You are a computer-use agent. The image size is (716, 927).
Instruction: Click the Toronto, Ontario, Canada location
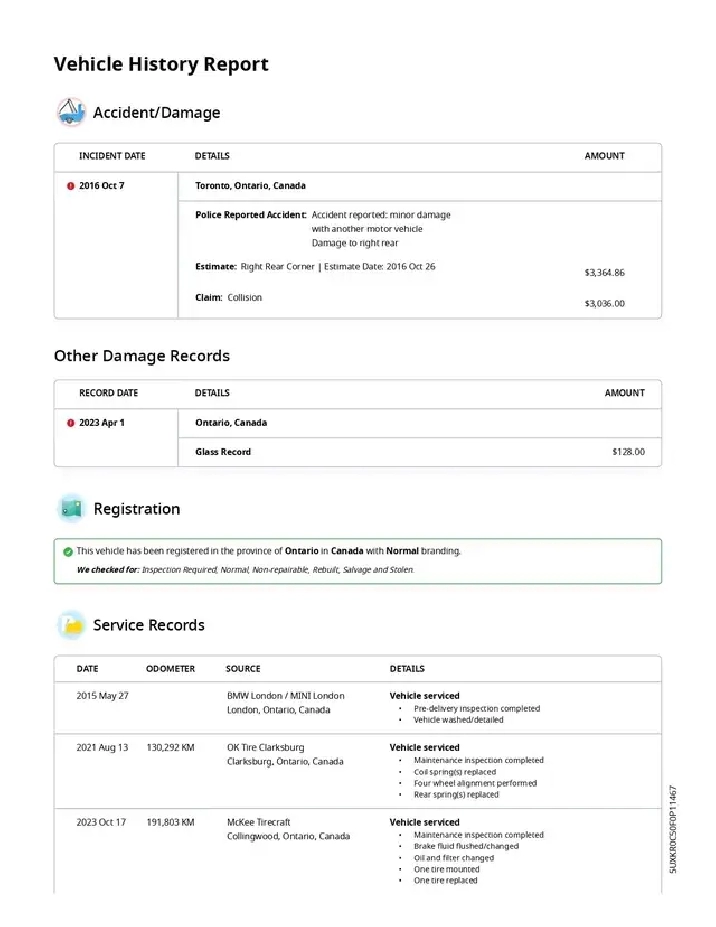tap(250, 186)
